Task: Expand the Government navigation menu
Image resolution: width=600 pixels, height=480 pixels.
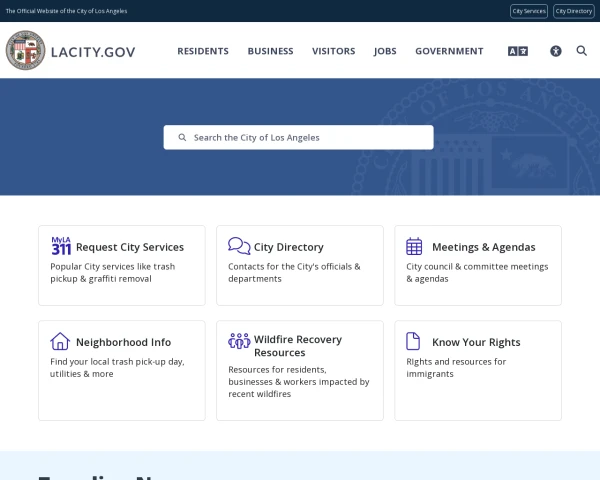Action: coord(449,51)
